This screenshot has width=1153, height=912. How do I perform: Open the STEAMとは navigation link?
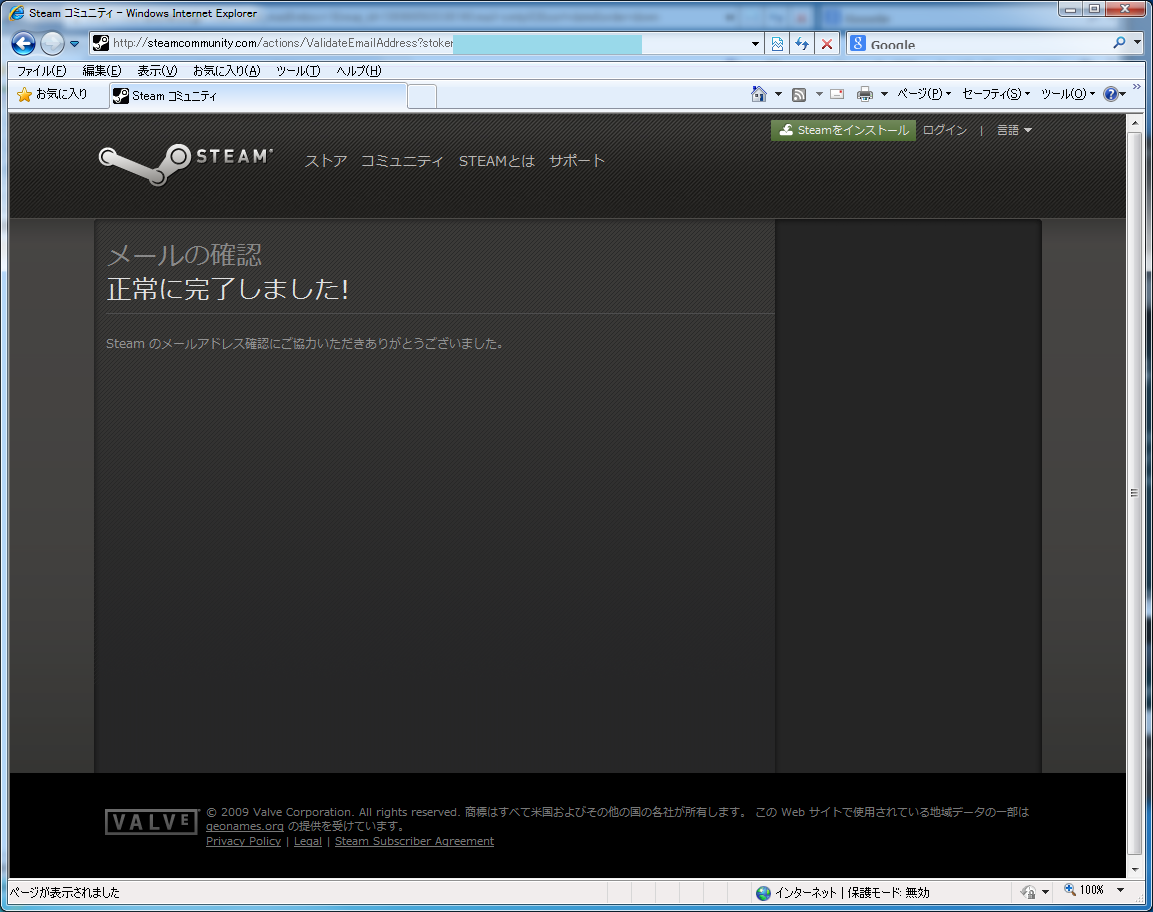[x=496, y=161]
